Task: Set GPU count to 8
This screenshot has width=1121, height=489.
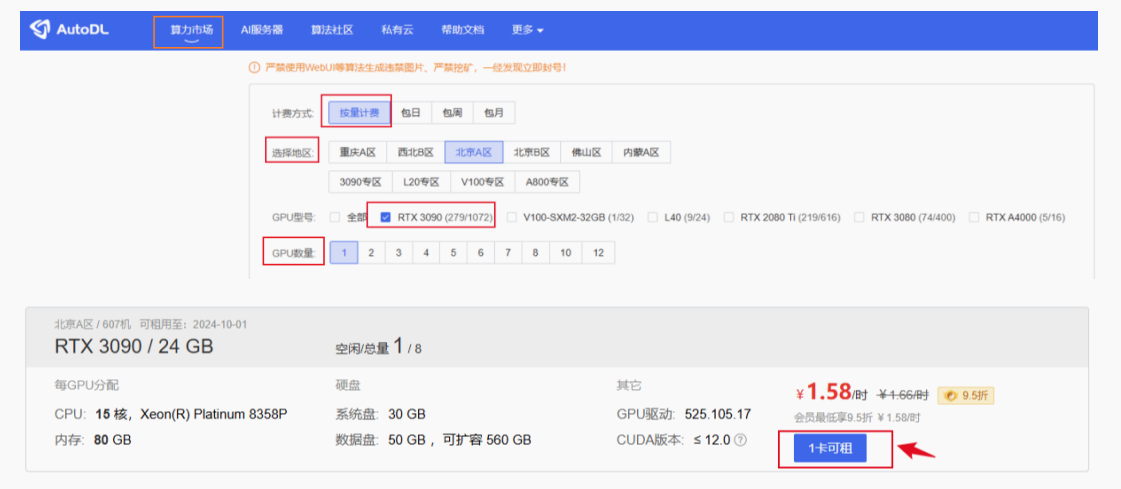Action: pos(535,252)
